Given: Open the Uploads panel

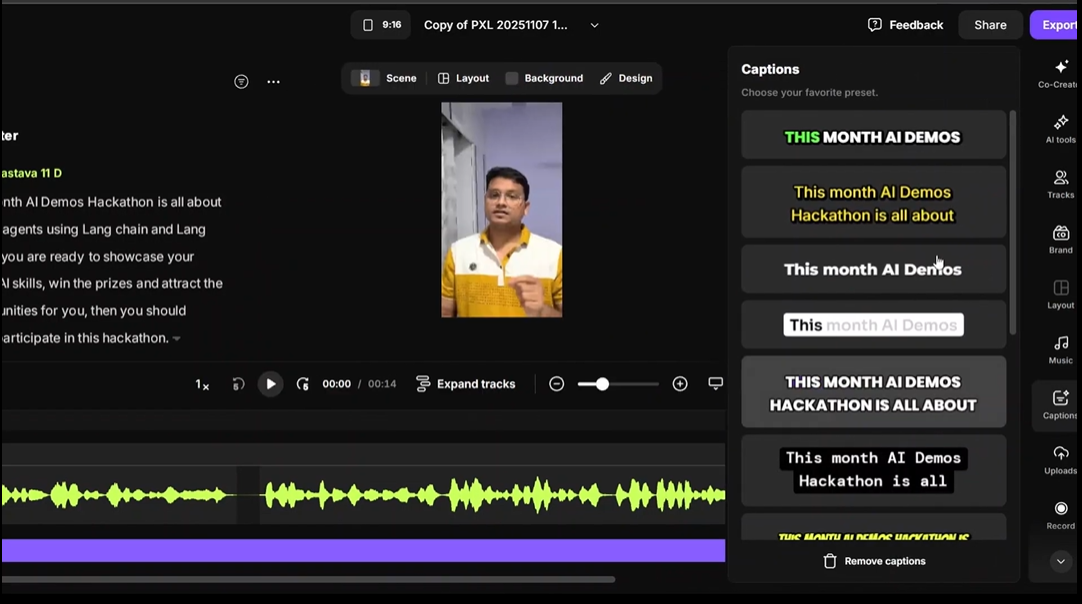Looking at the screenshot, I should (1060, 460).
